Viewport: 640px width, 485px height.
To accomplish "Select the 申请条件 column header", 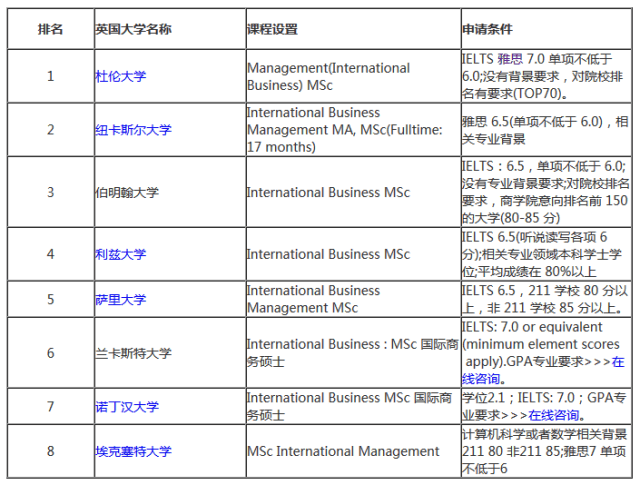I will click(x=547, y=29).
